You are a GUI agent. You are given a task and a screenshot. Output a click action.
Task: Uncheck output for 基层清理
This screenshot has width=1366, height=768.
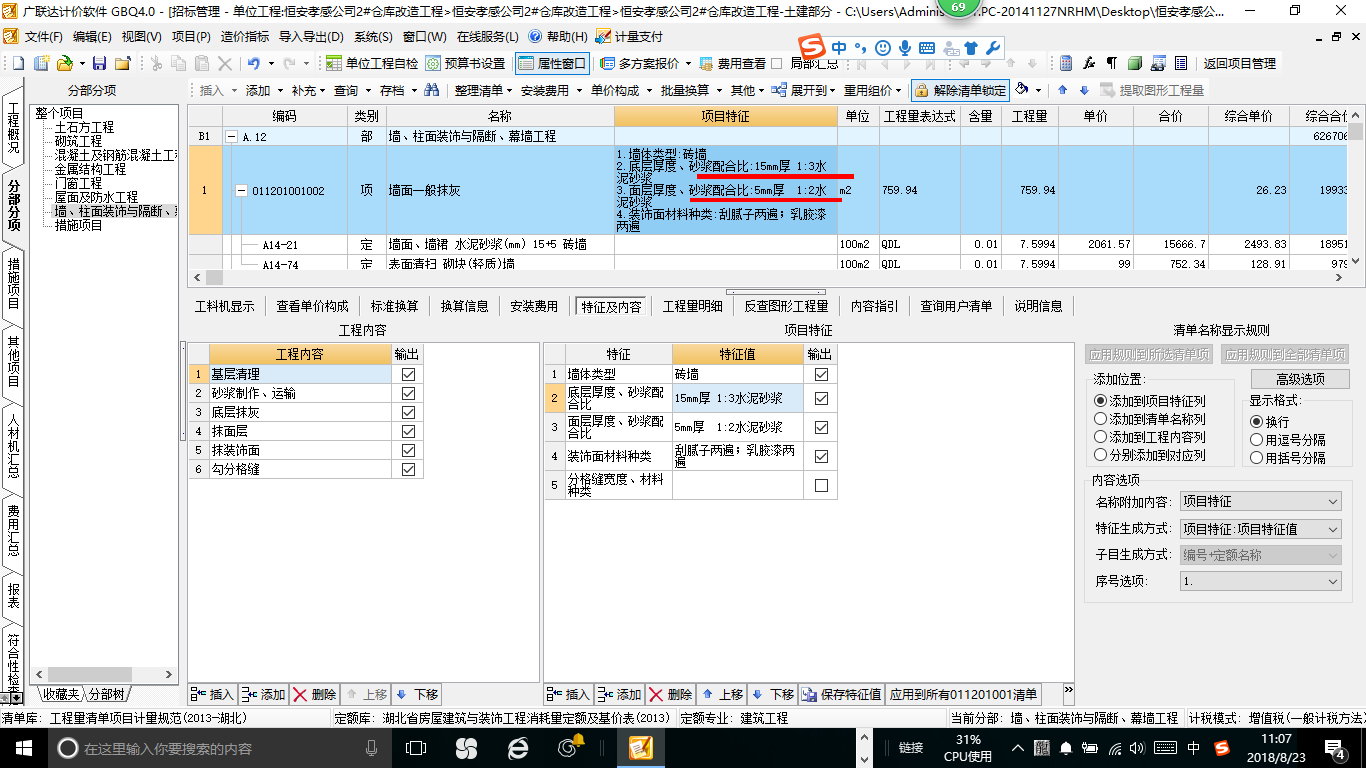click(x=407, y=374)
